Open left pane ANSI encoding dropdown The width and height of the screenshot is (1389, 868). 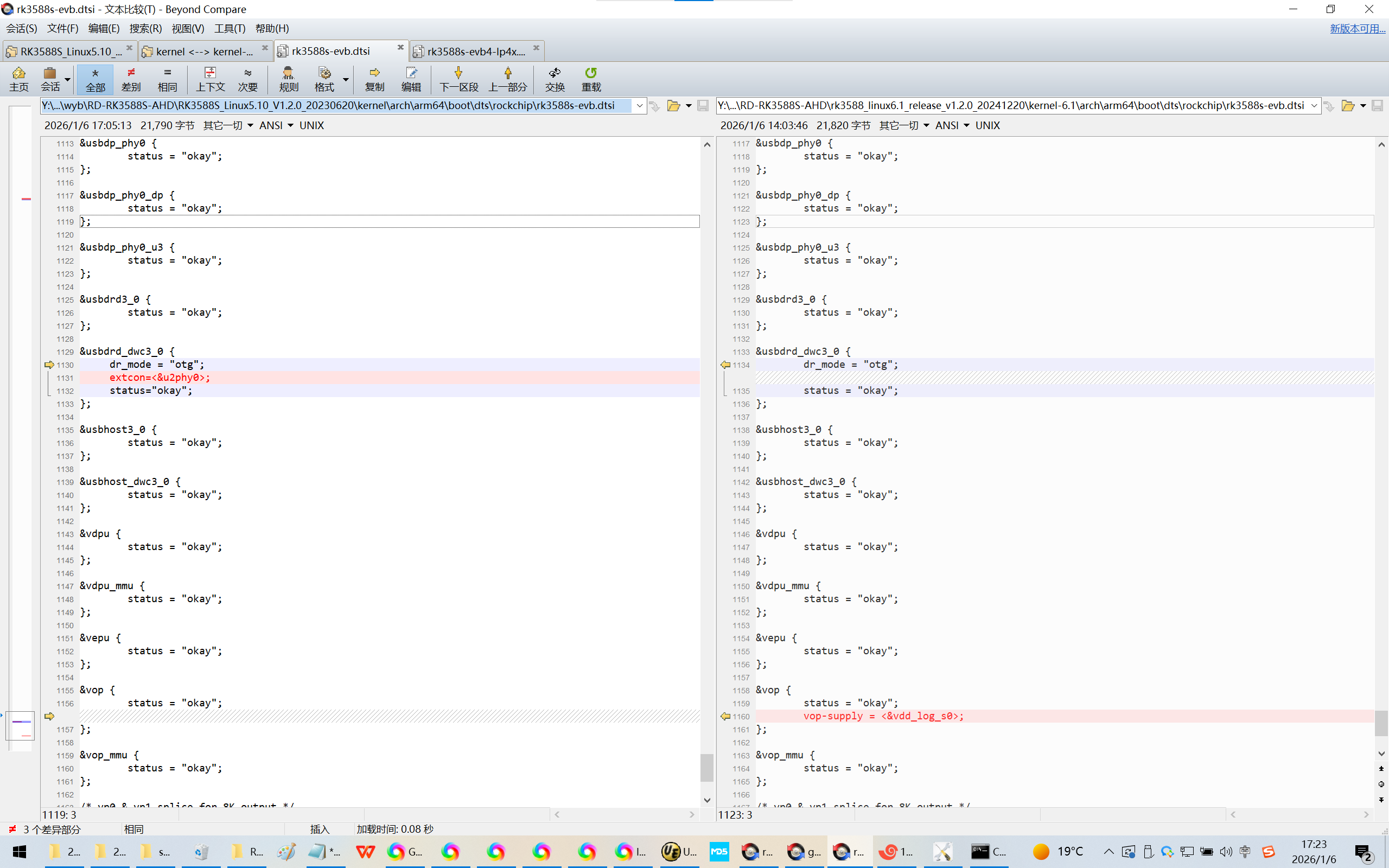pos(276,125)
